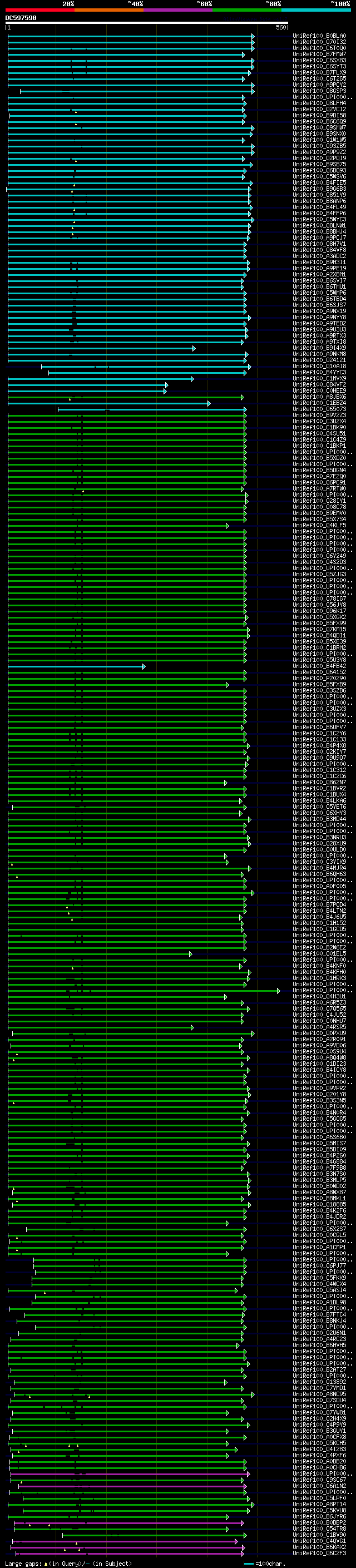Click the cyan ~100% legend color bar
The width and height of the screenshot is (356, 1568).
317,10
